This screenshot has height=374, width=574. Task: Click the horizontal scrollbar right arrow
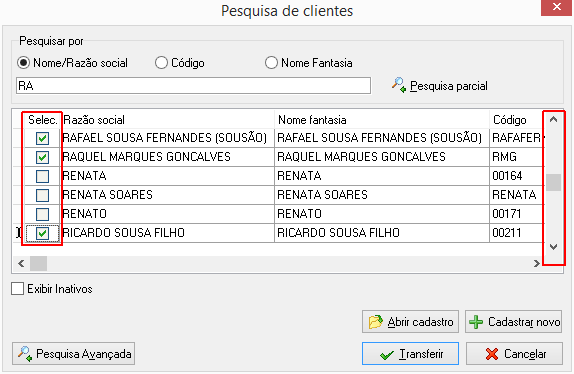click(537, 263)
